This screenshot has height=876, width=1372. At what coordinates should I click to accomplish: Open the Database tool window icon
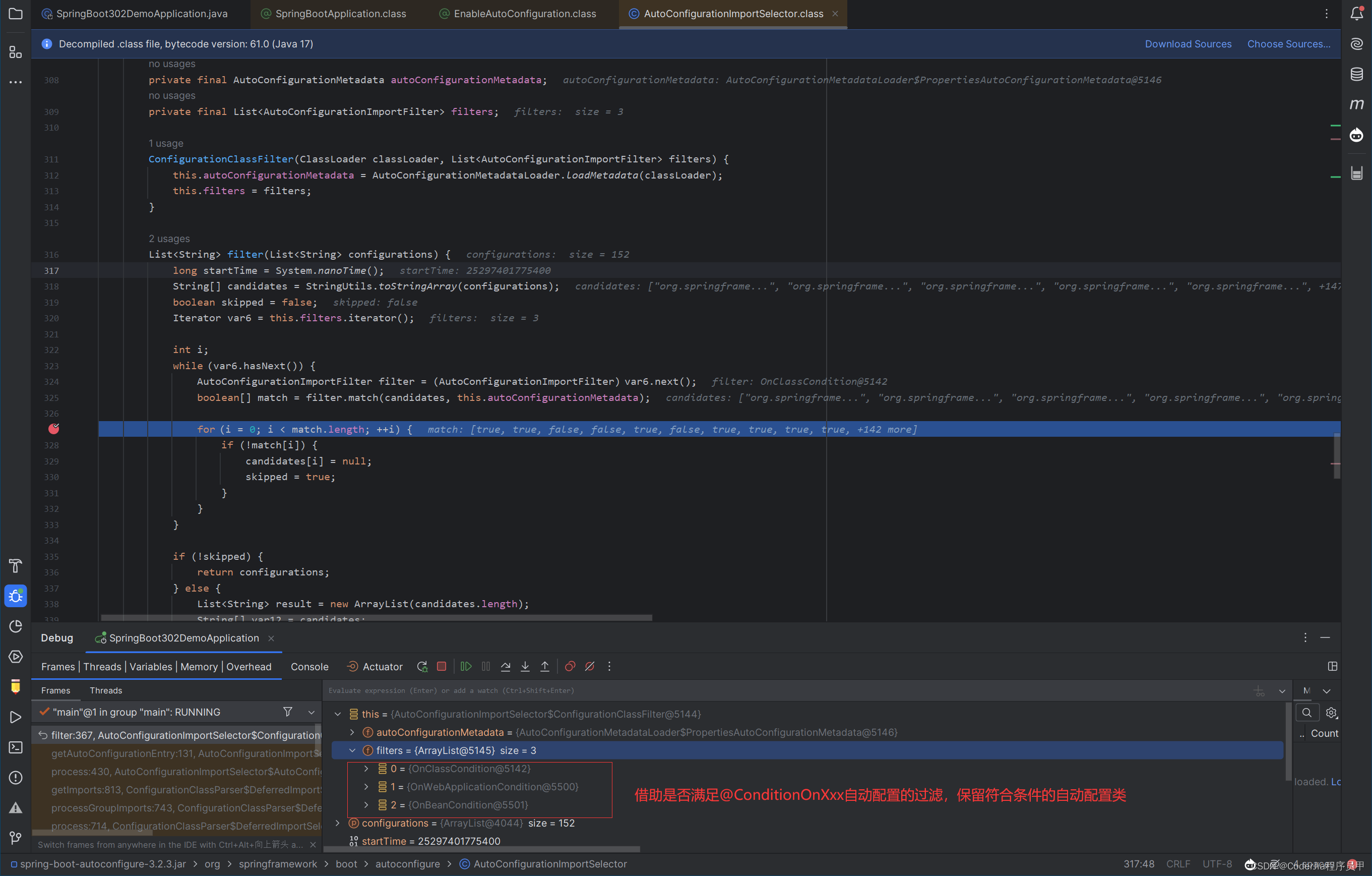coord(1357,74)
